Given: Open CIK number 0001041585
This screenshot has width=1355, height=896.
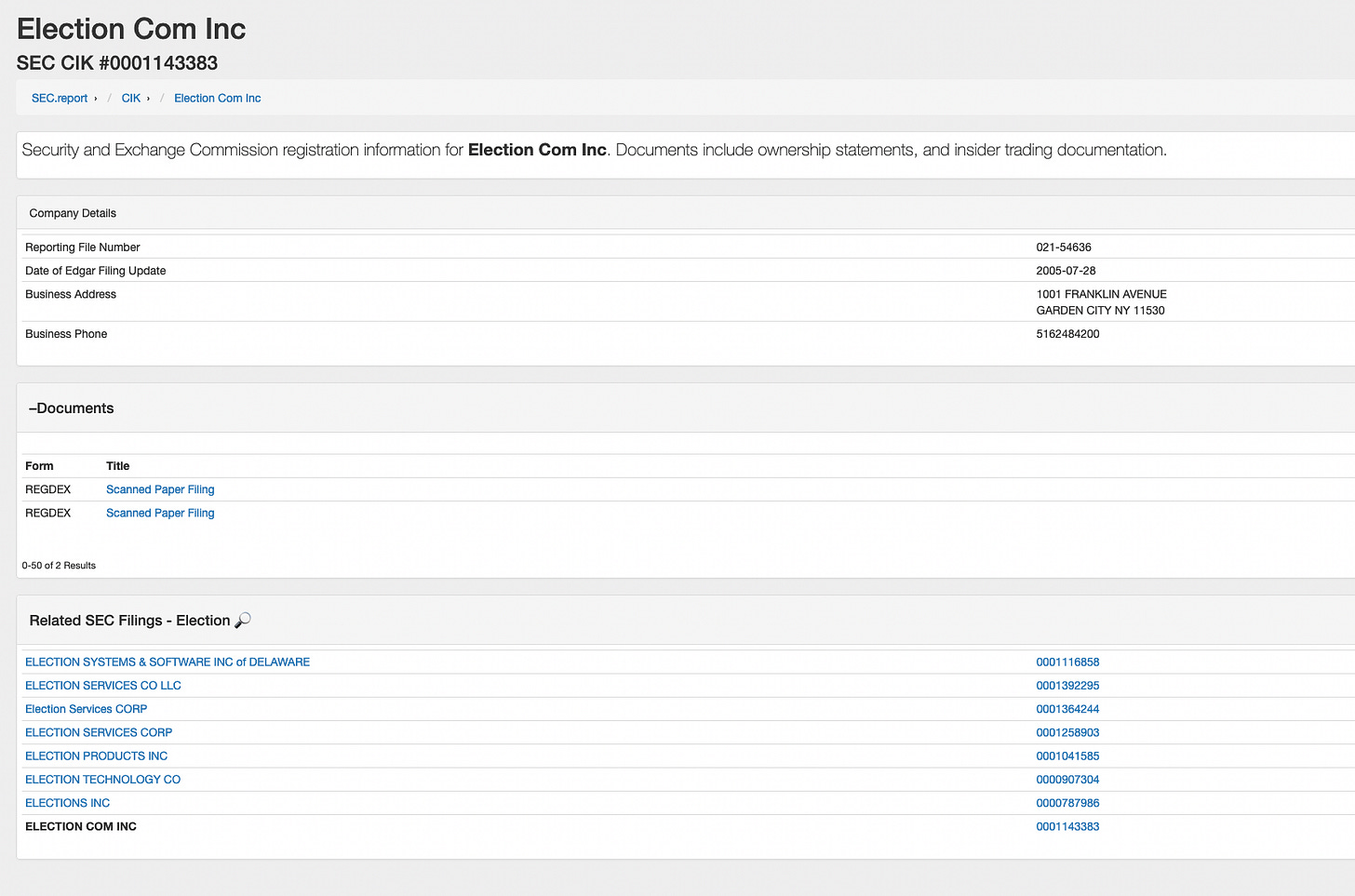Looking at the screenshot, I should (x=1067, y=756).
